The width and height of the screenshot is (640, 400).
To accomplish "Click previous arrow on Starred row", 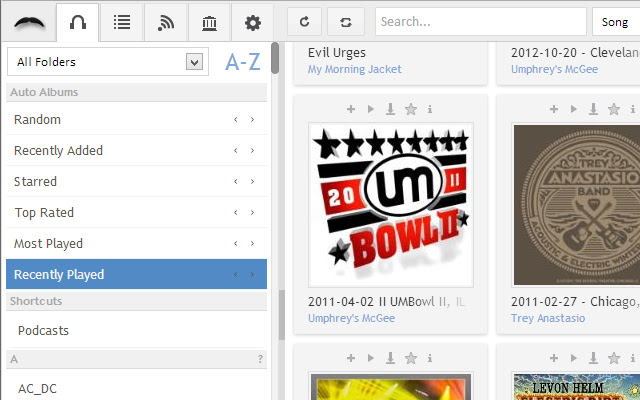I will click(236, 182).
